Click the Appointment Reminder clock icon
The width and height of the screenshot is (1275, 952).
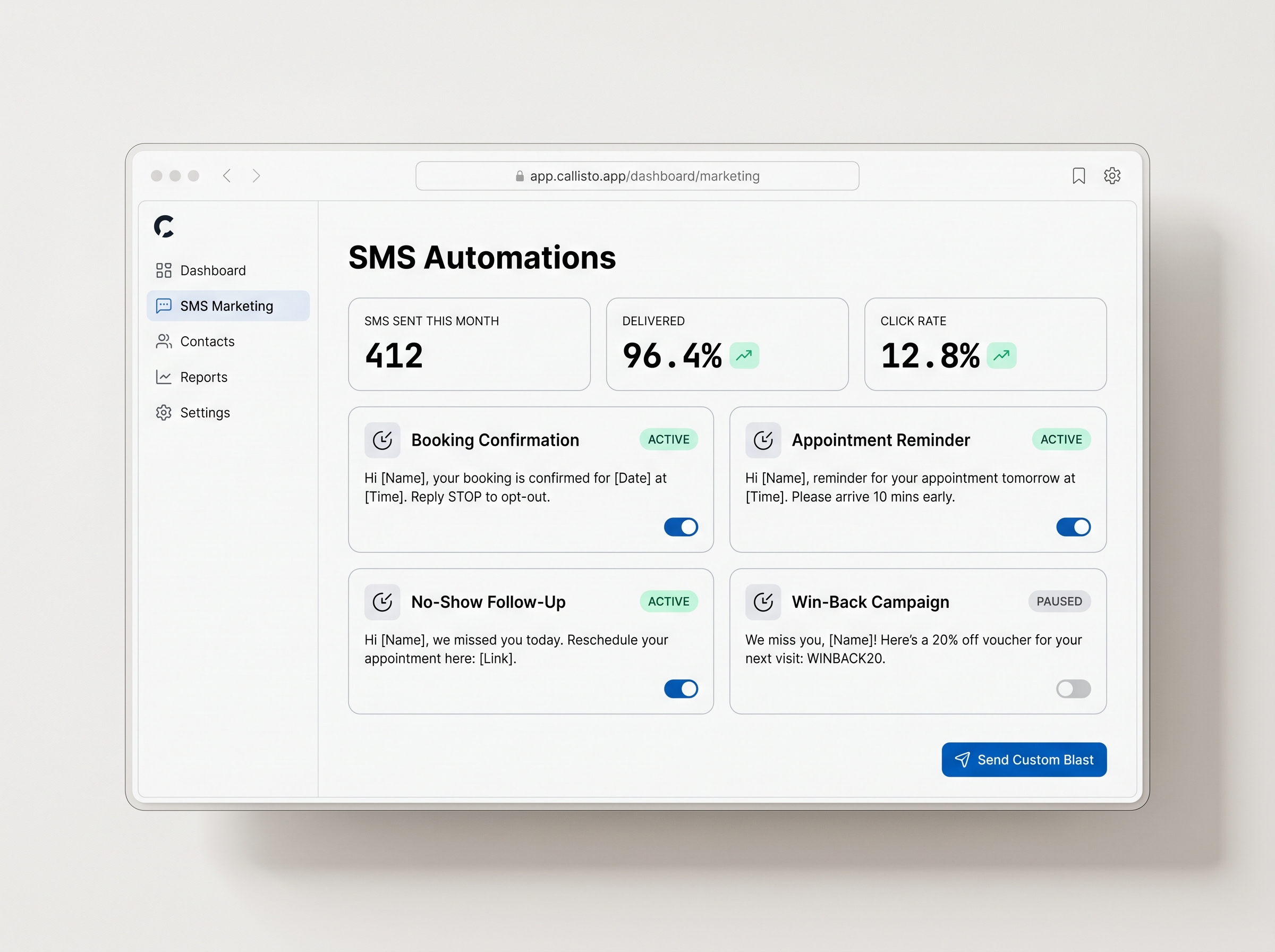pos(763,440)
